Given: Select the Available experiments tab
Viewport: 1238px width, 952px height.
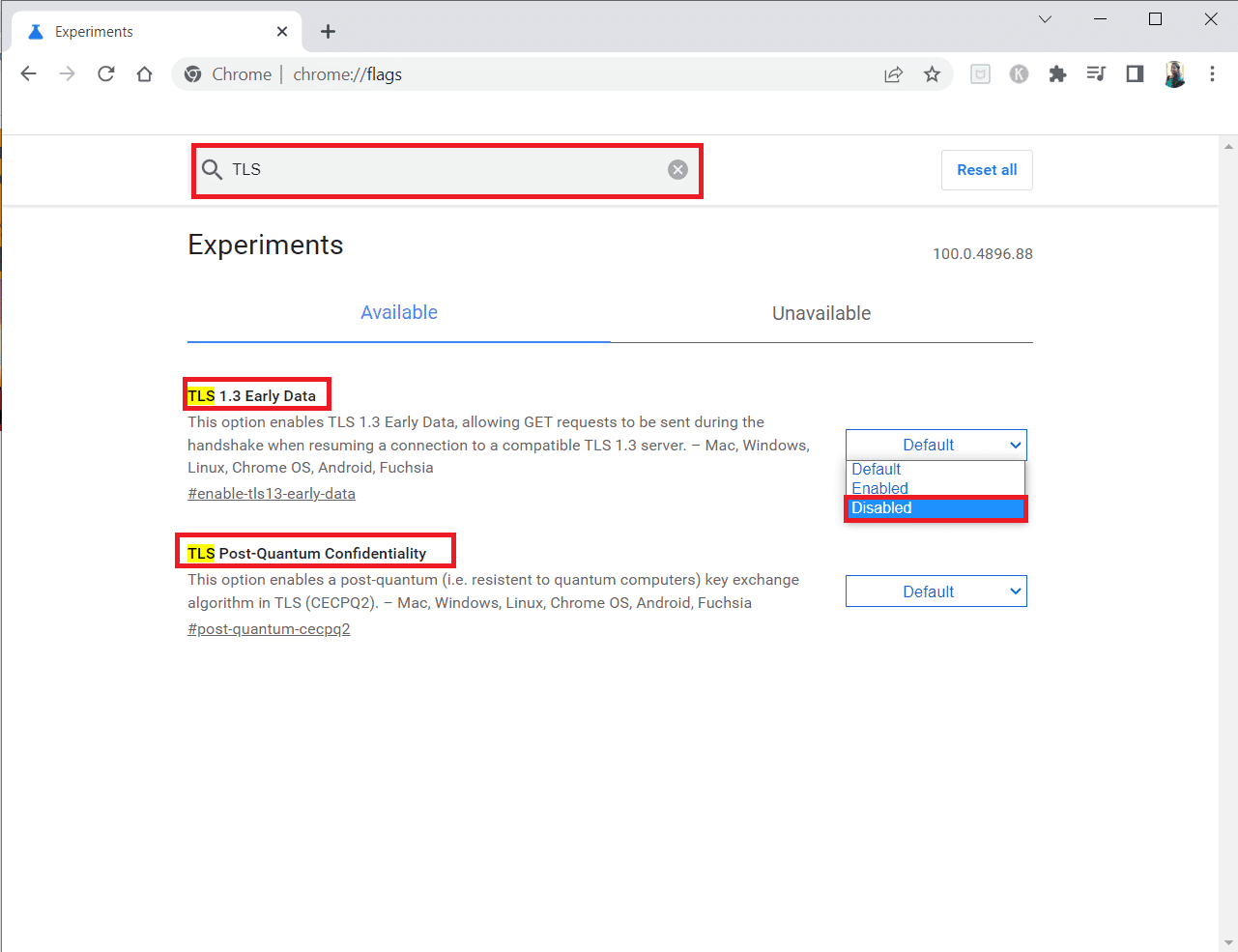Looking at the screenshot, I should (398, 312).
